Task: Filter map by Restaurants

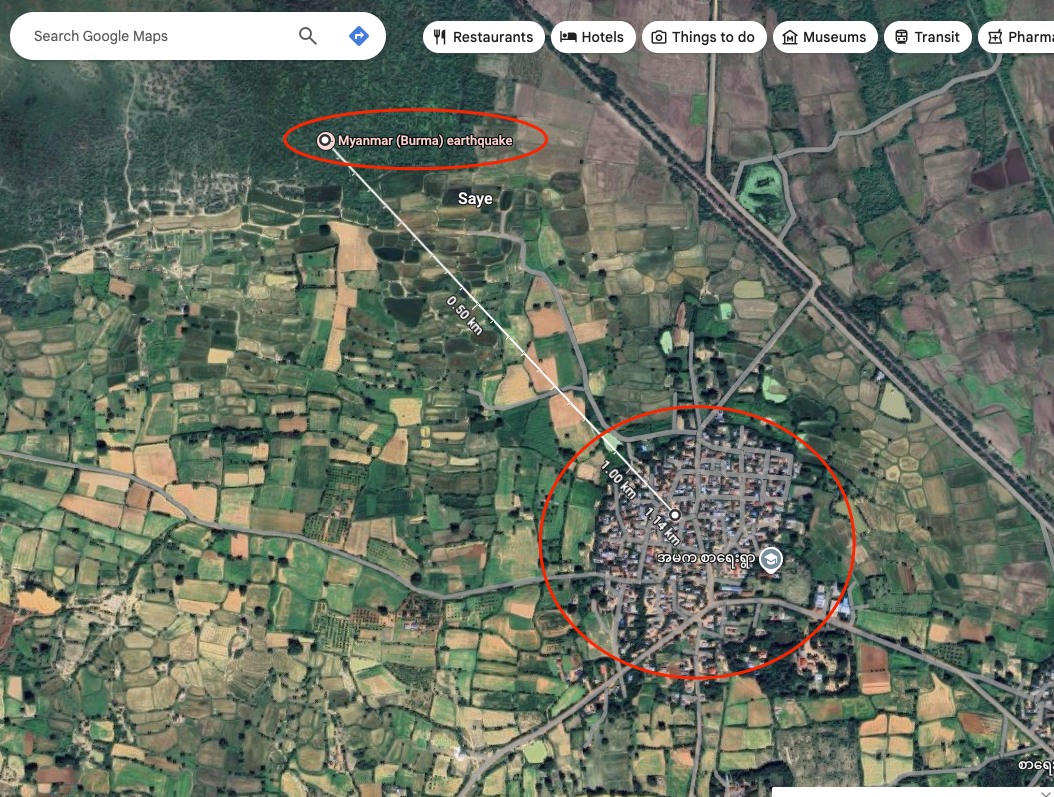Action: (x=483, y=37)
